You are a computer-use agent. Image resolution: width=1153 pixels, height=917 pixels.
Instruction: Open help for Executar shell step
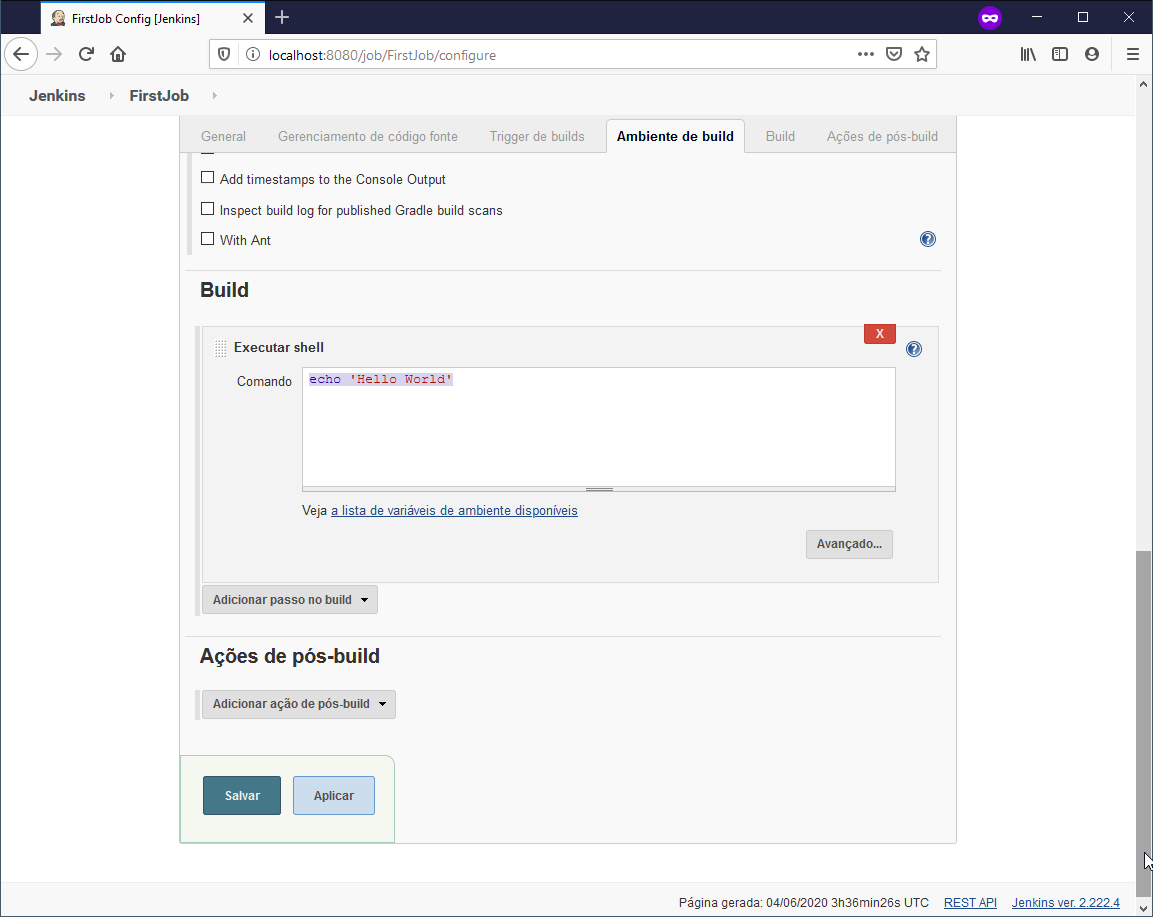click(x=913, y=349)
